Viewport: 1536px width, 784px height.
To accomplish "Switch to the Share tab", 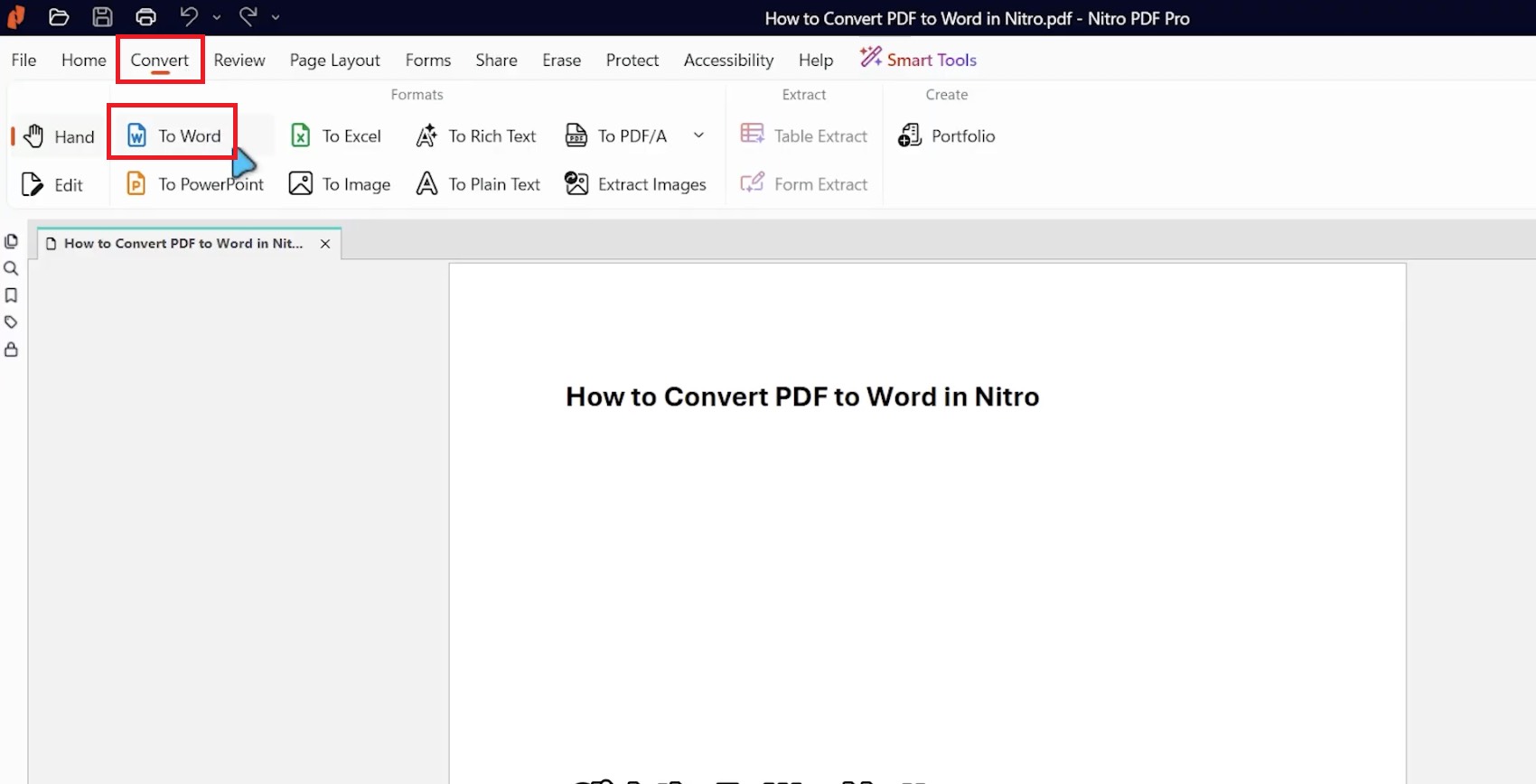I will point(496,60).
